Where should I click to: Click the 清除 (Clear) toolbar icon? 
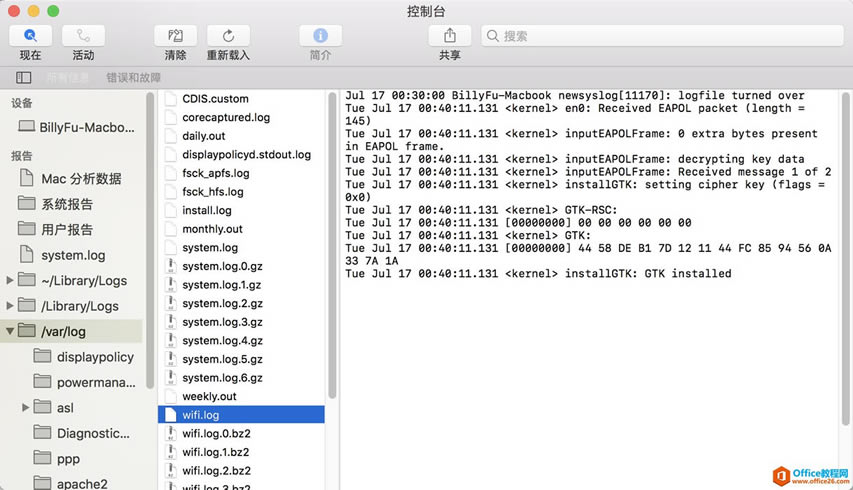[x=175, y=36]
